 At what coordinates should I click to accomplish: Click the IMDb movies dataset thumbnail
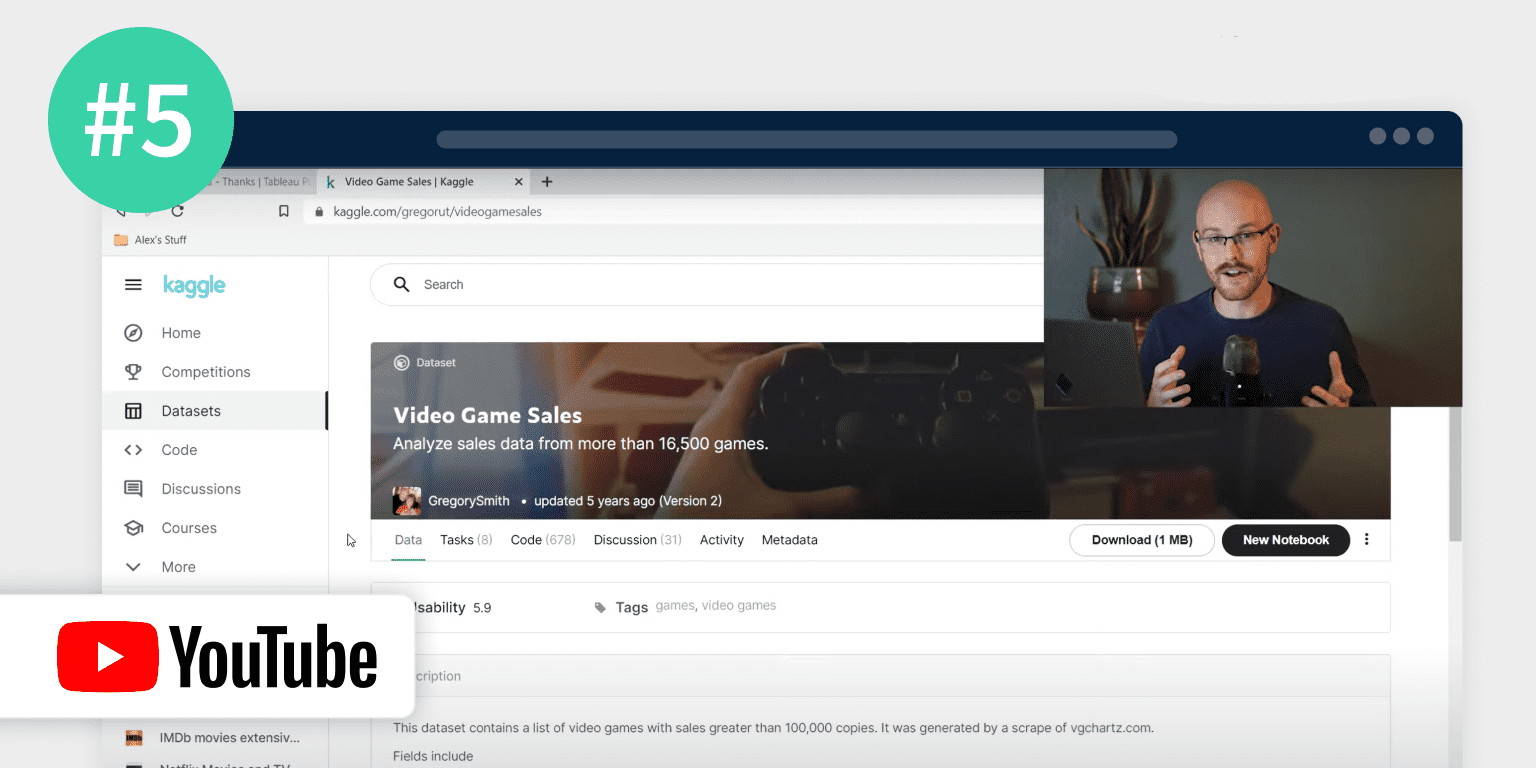(x=133, y=738)
